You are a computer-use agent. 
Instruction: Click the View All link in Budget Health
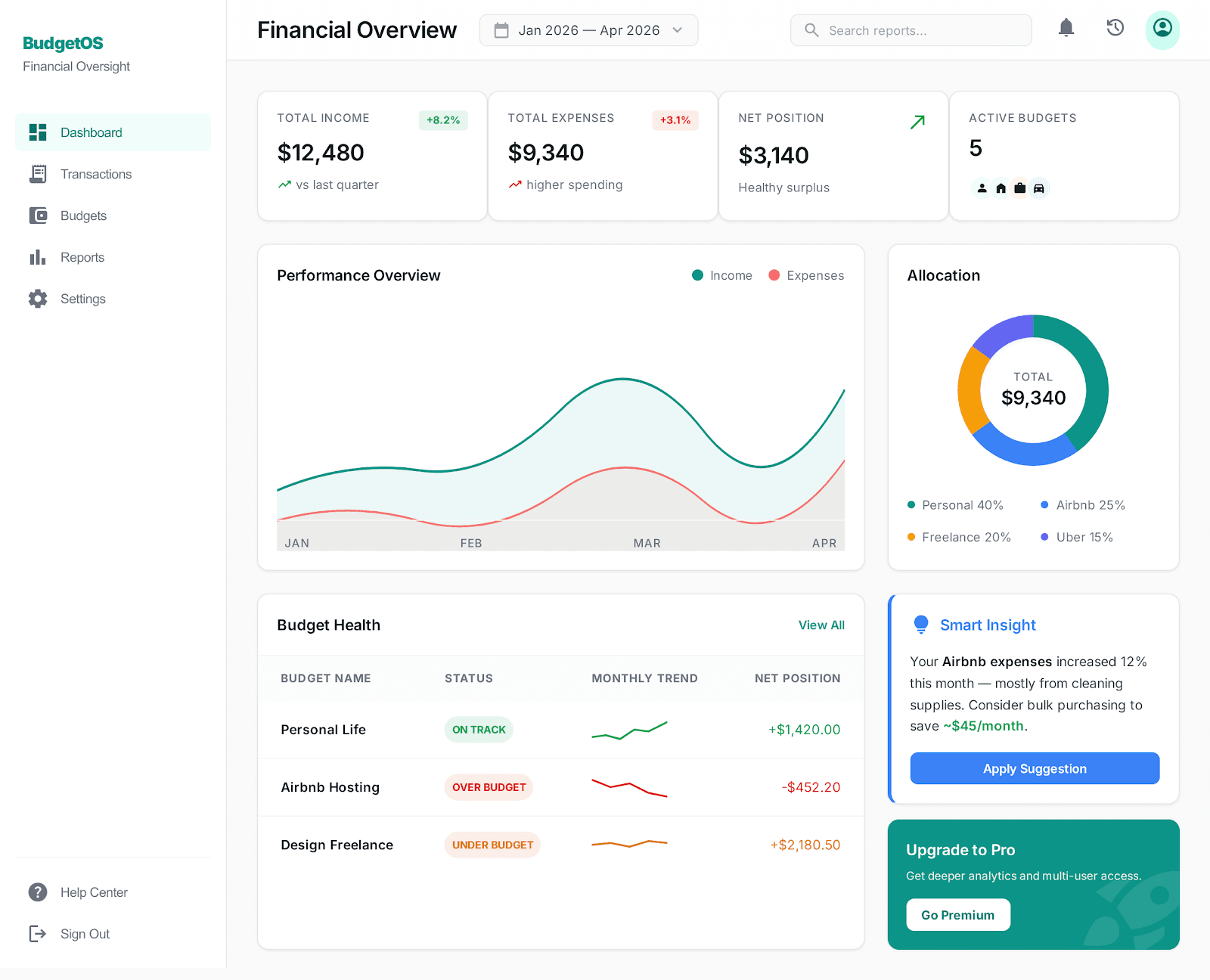tap(821, 625)
